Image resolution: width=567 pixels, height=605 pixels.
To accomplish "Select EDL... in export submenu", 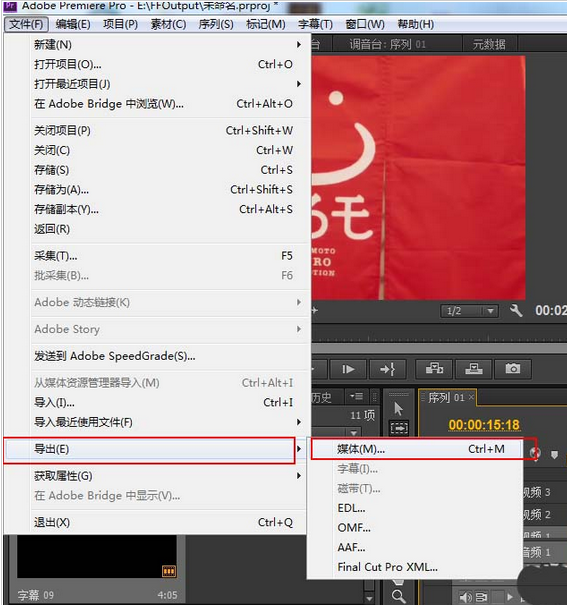I will (x=416, y=508).
